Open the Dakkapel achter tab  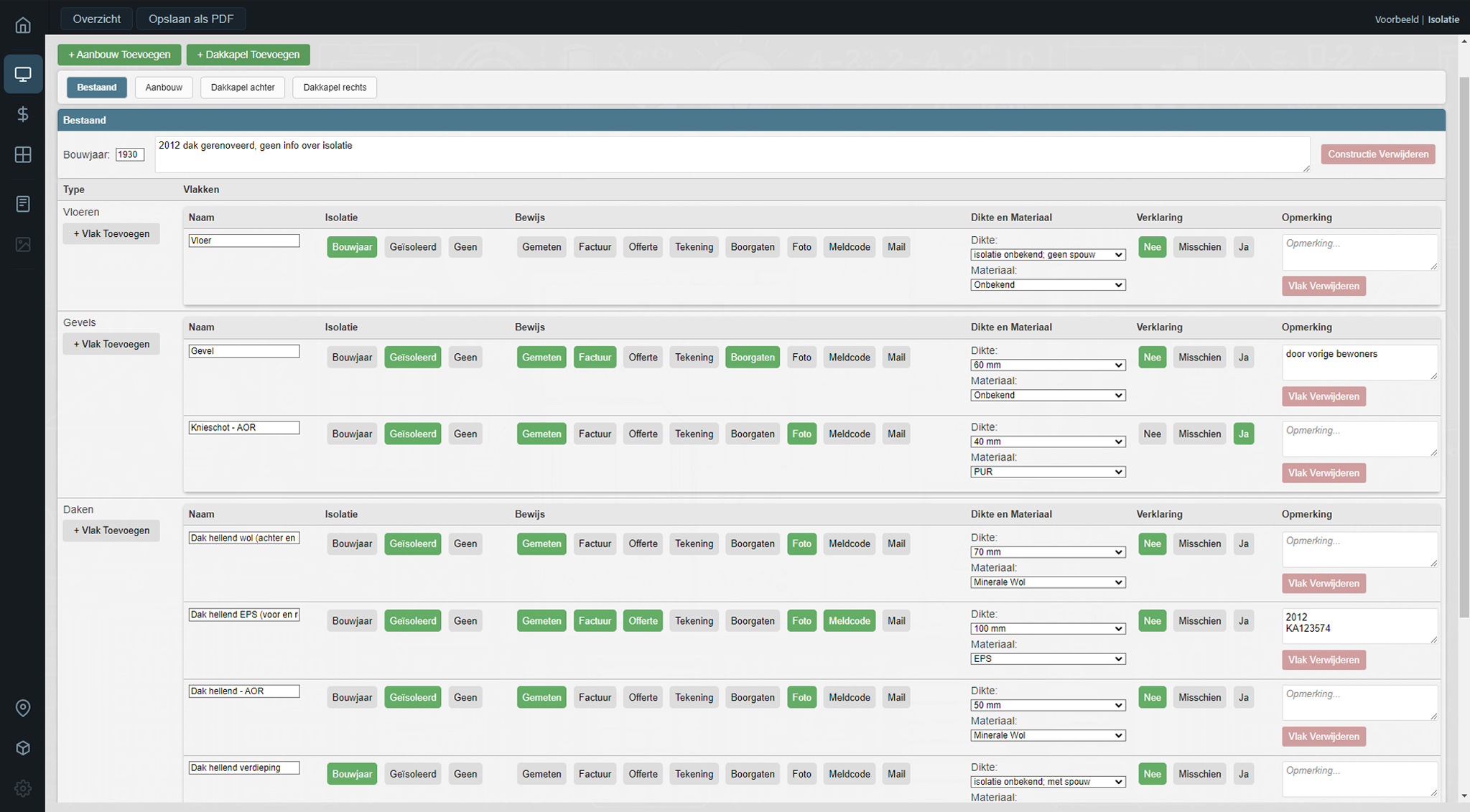(x=242, y=87)
